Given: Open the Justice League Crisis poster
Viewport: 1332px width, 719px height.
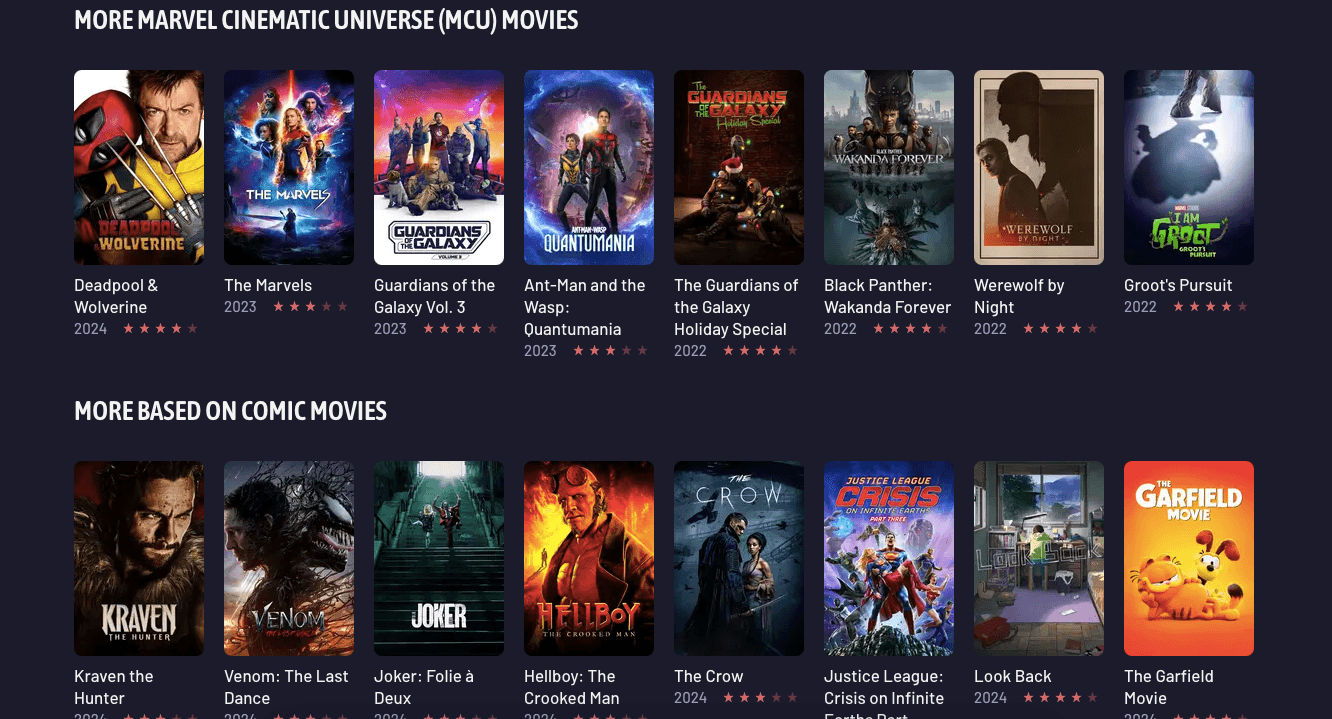Looking at the screenshot, I should [x=889, y=558].
